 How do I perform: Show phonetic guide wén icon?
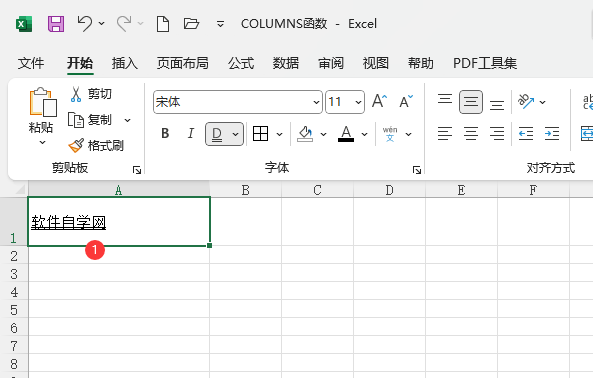(x=390, y=134)
